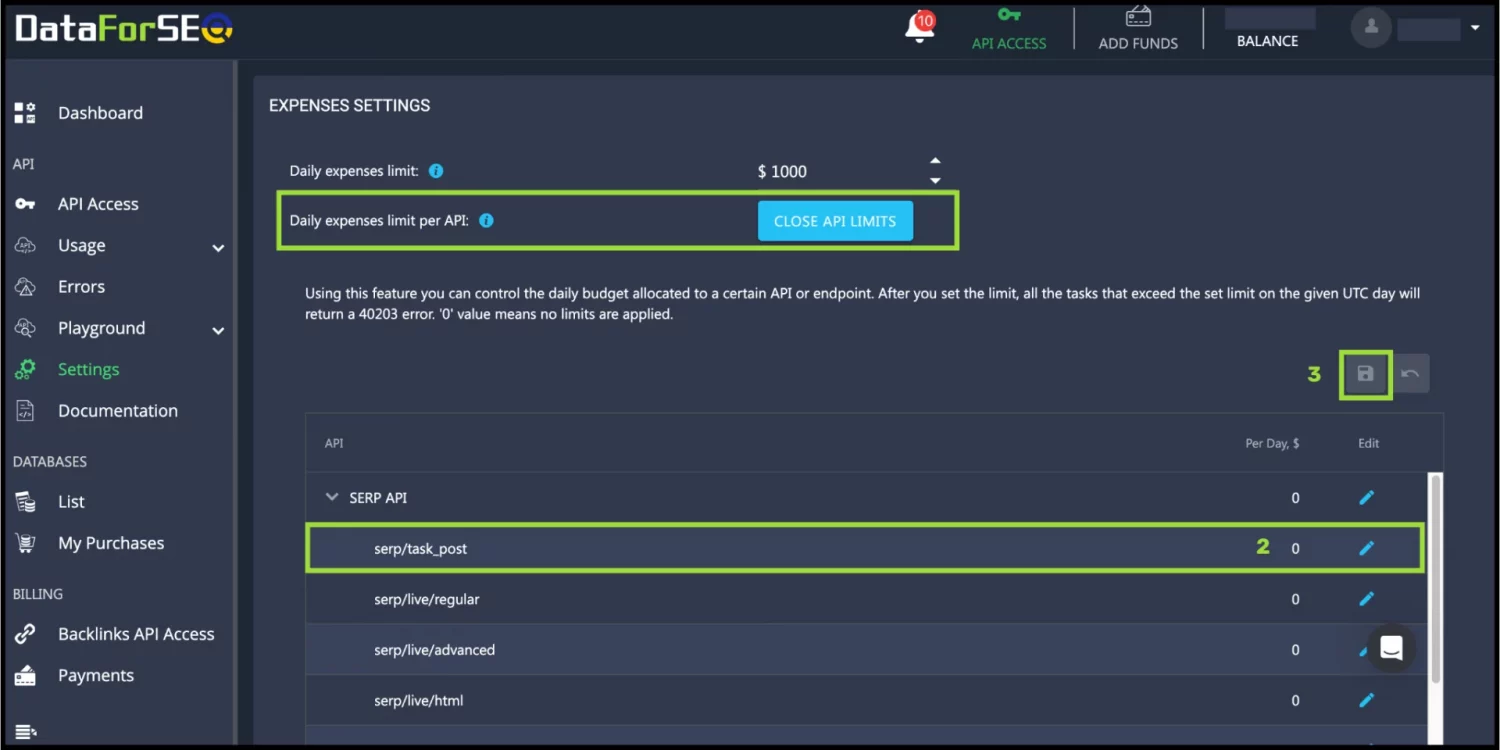Click the databases List sidebar icon
This screenshot has height=750, width=1500.
point(25,502)
